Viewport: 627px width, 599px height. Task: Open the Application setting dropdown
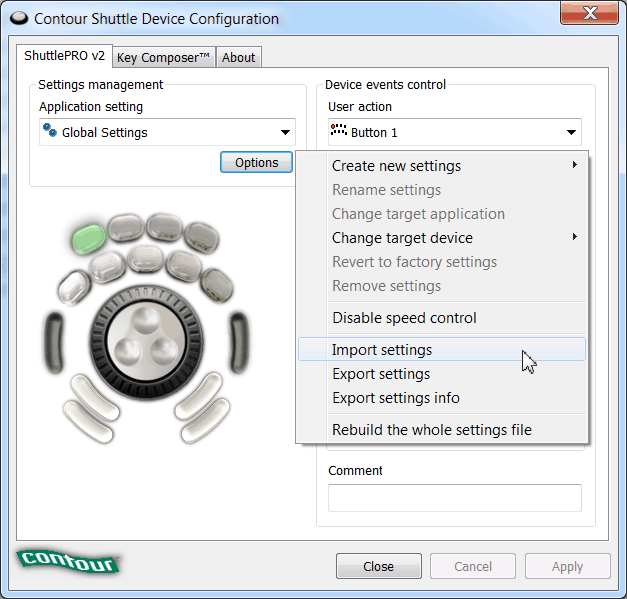click(167, 132)
